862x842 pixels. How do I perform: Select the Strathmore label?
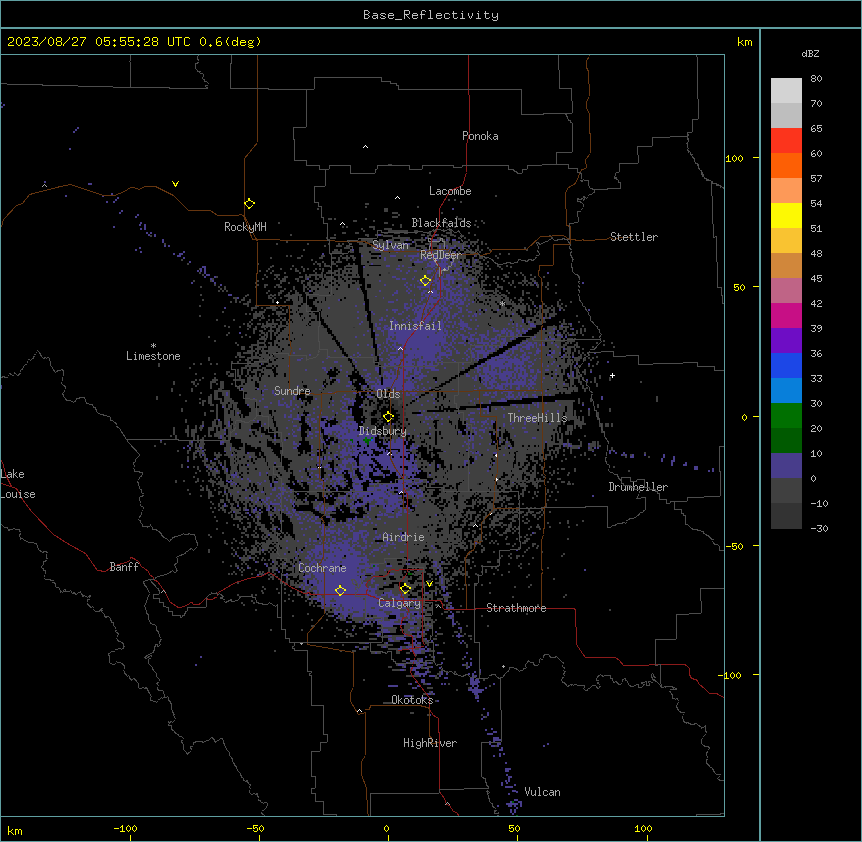tap(516, 608)
